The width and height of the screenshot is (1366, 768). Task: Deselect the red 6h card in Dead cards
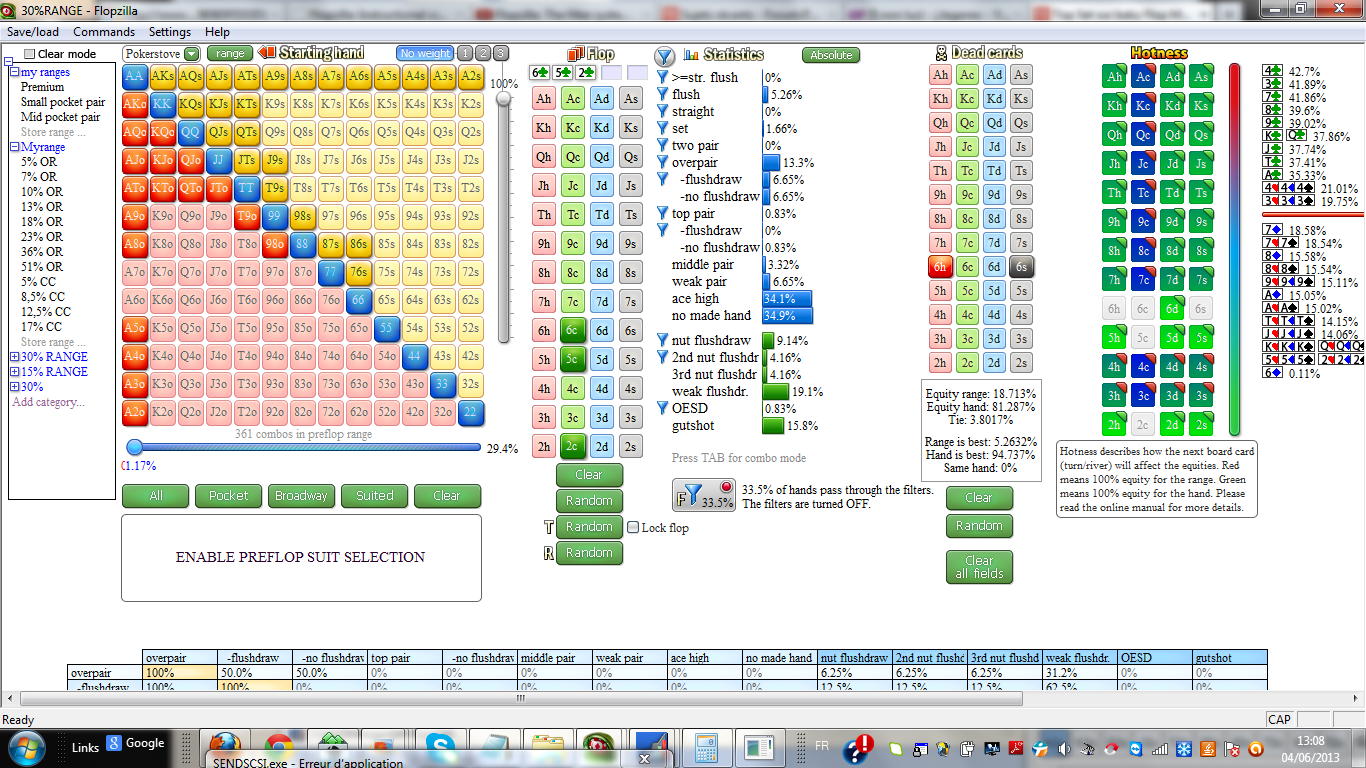[940, 266]
